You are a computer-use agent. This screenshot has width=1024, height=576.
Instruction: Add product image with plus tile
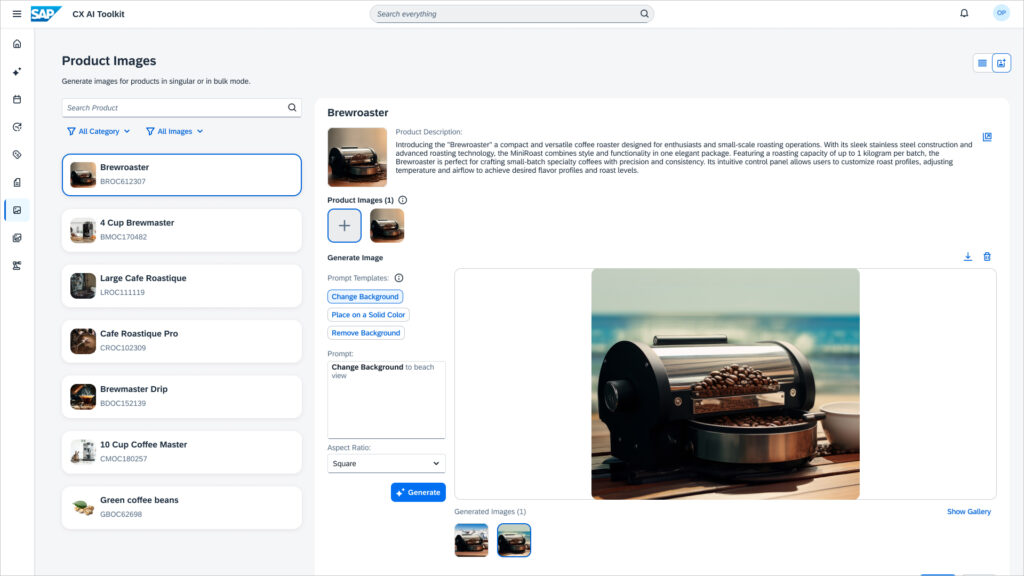tap(344, 226)
